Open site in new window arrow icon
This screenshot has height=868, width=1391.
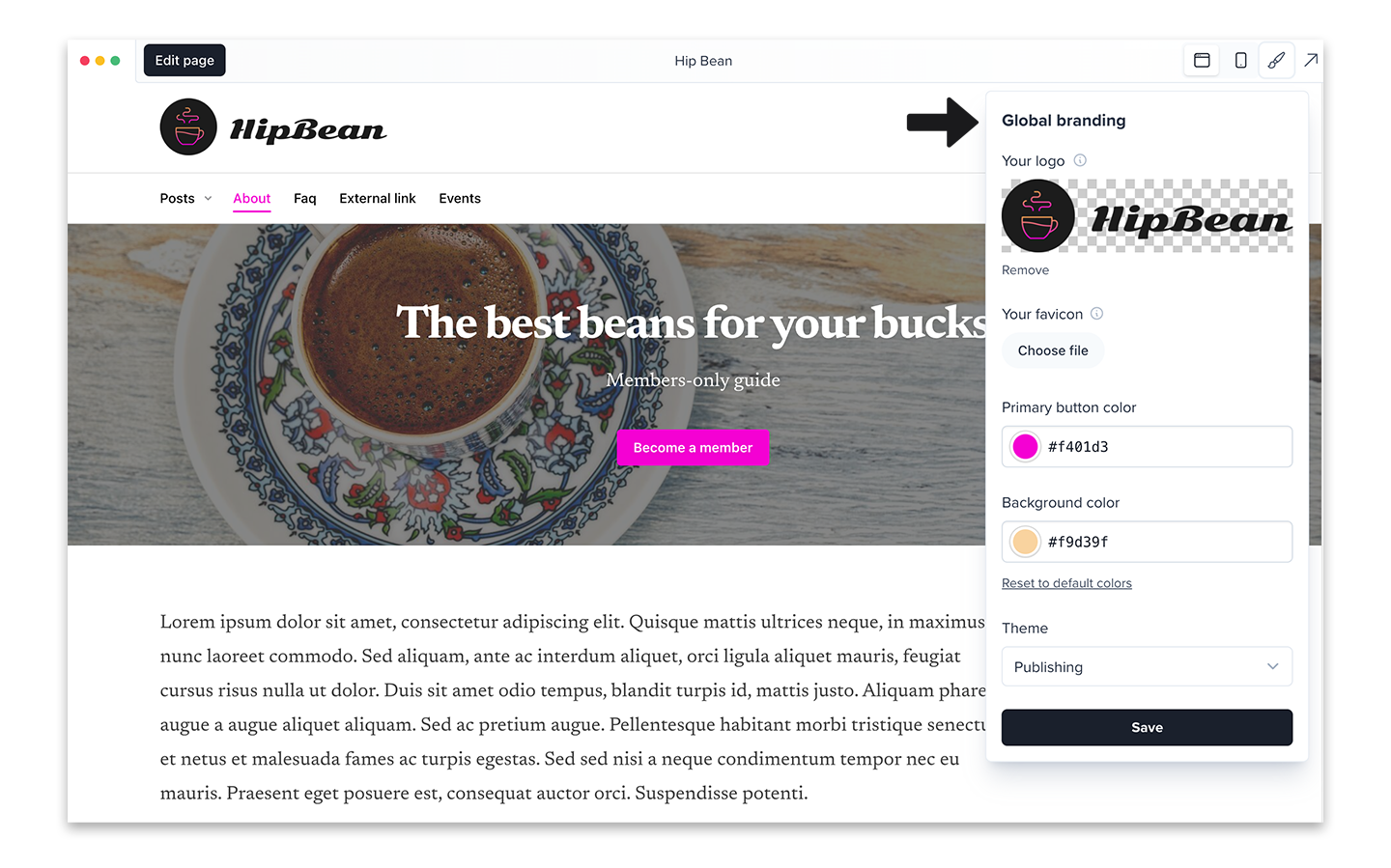coord(1311,60)
